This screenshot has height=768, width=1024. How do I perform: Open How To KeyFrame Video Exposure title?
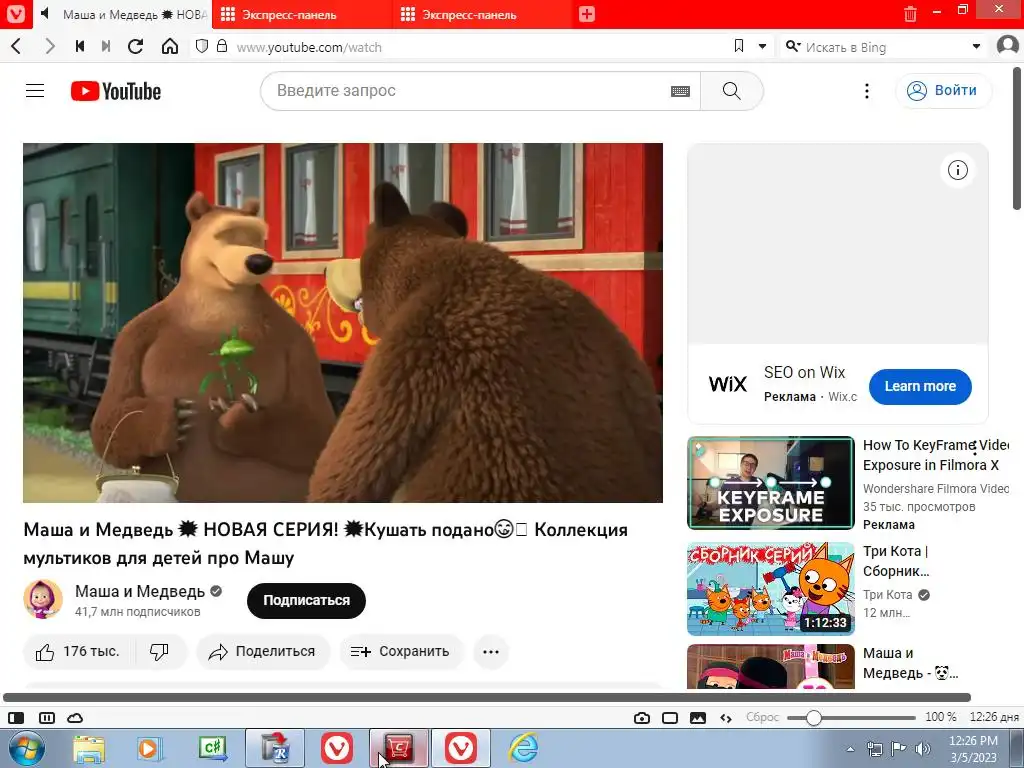click(x=935, y=455)
